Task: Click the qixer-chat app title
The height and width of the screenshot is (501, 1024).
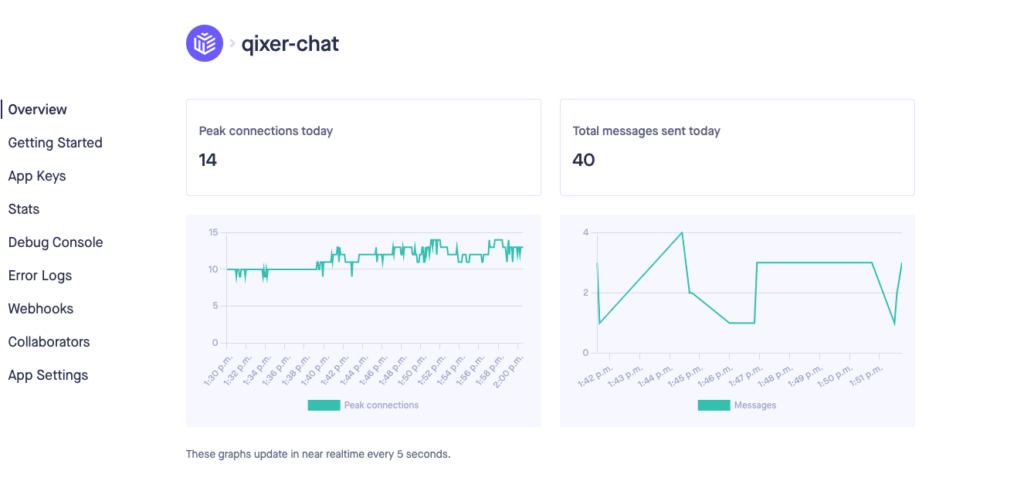Action: 290,44
